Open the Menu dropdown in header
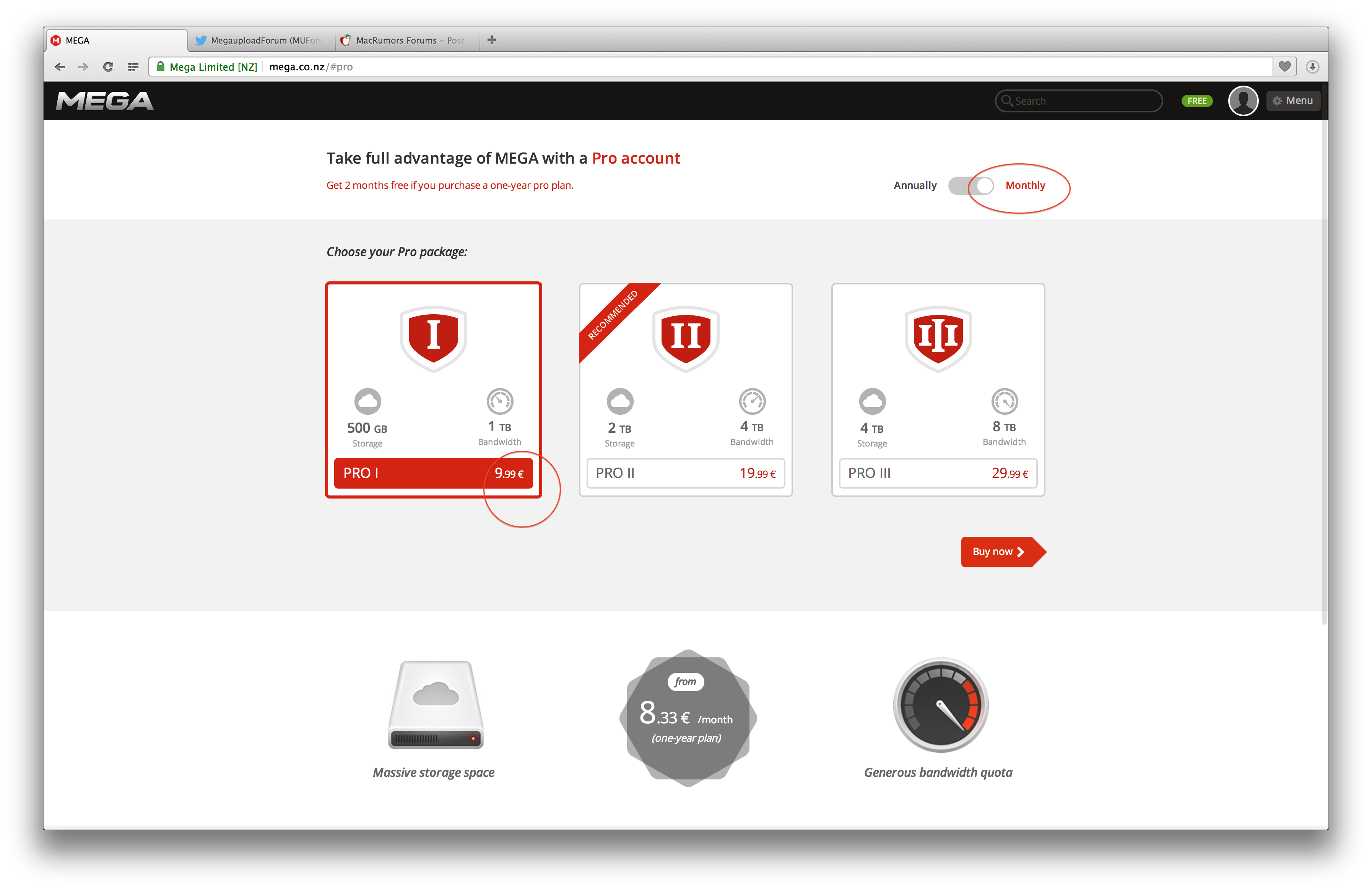The image size is (1372, 890). [x=1293, y=101]
